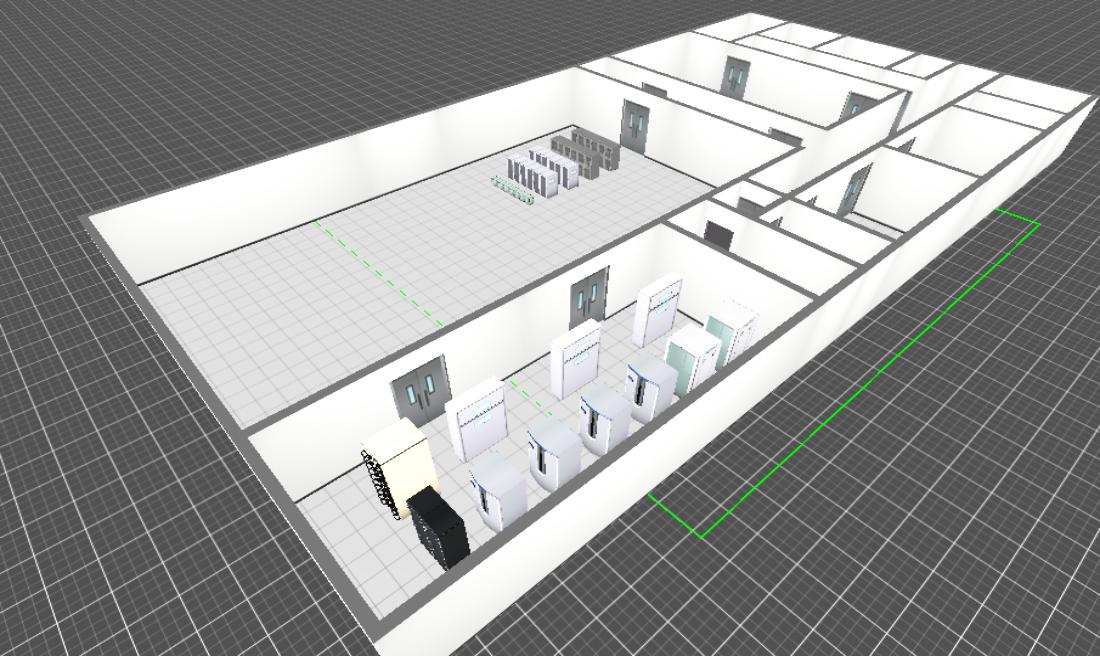Select the dark panel on the small corridor wall

pos(719,235)
